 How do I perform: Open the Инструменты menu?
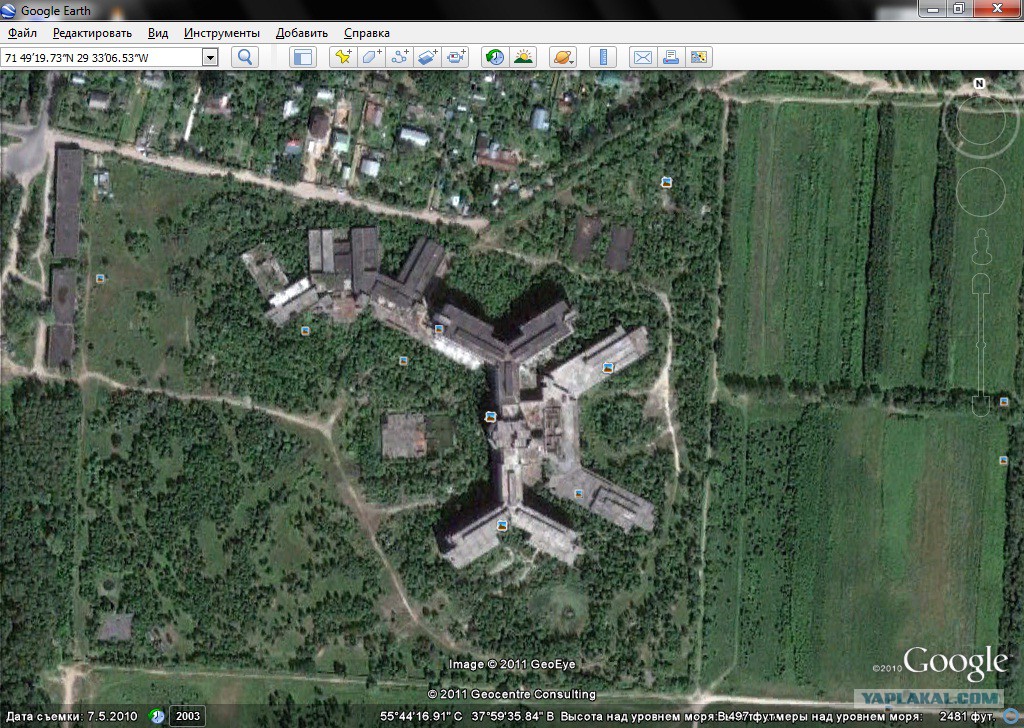(221, 33)
